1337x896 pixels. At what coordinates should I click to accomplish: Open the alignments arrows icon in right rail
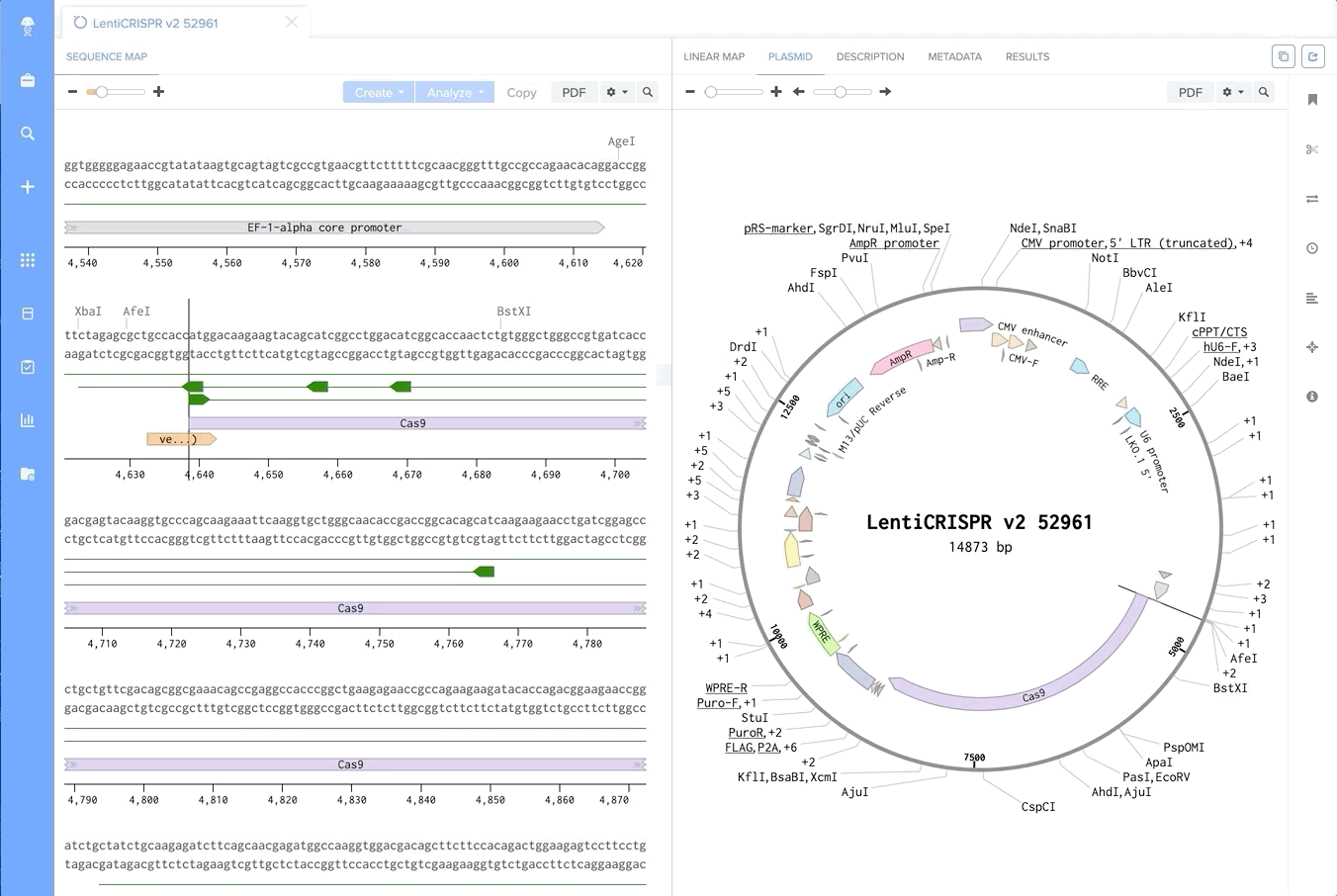pos(1312,199)
